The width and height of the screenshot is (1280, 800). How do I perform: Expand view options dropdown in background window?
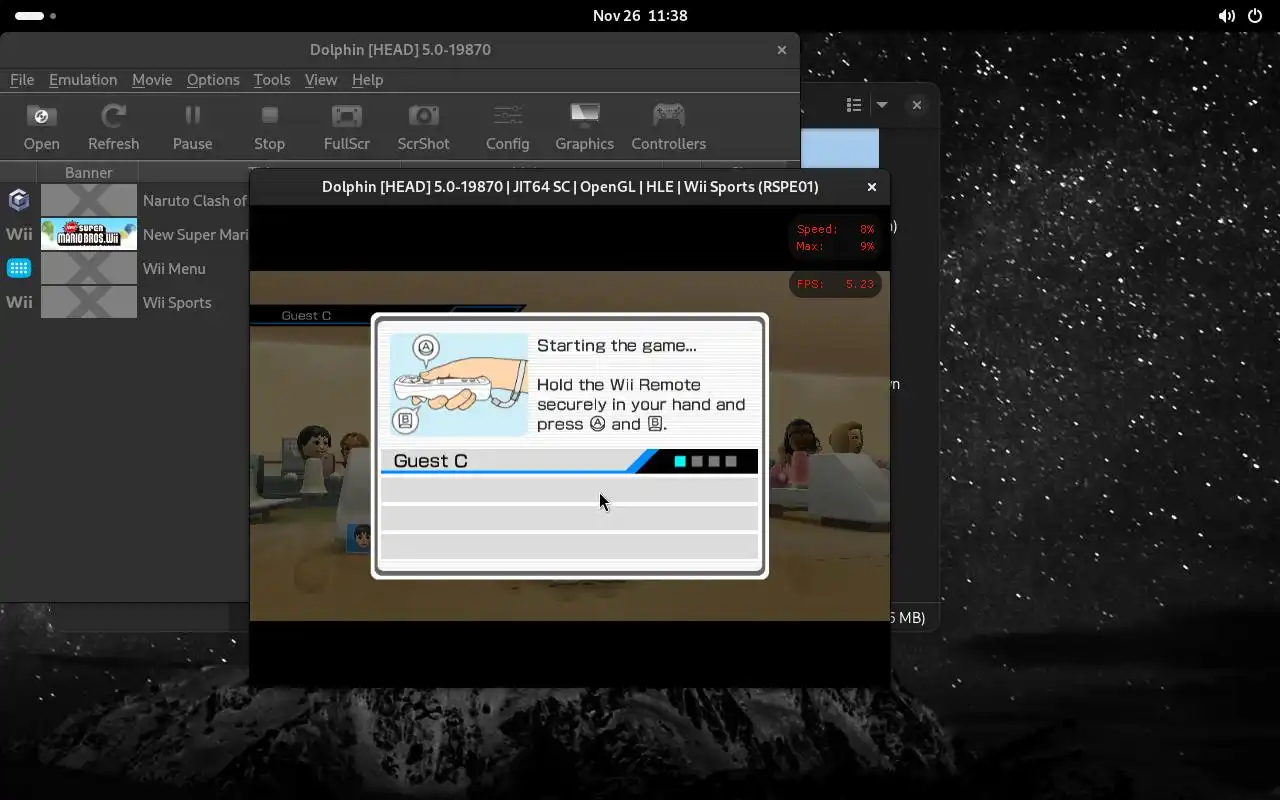[x=882, y=105]
